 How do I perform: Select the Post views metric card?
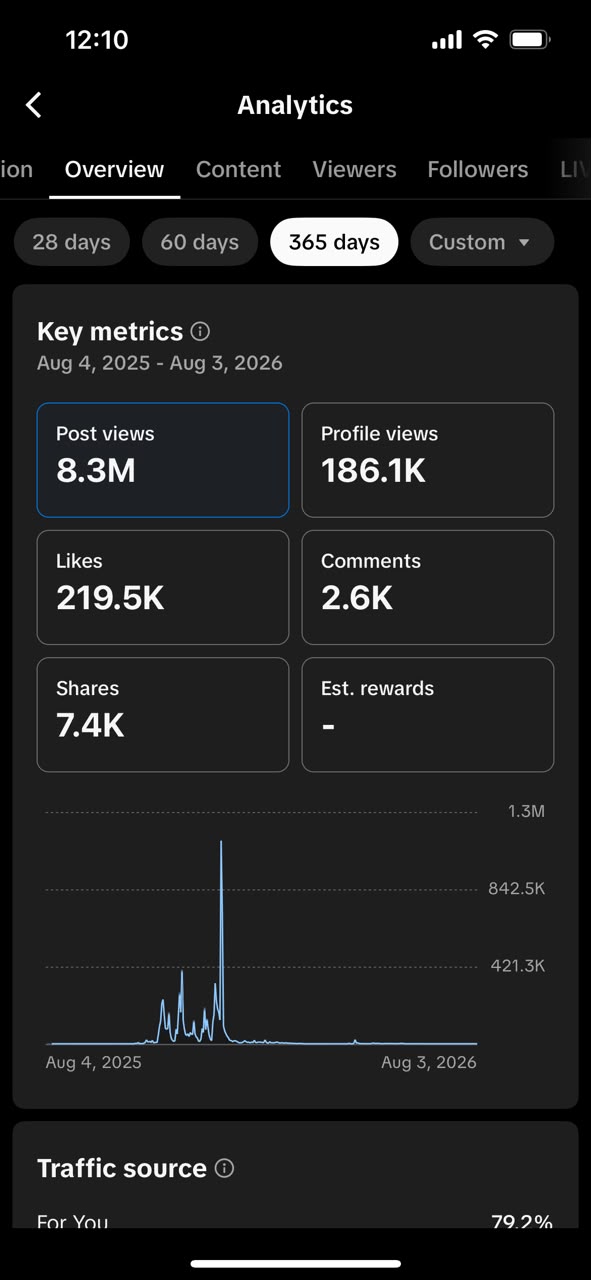(x=163, y=460)
